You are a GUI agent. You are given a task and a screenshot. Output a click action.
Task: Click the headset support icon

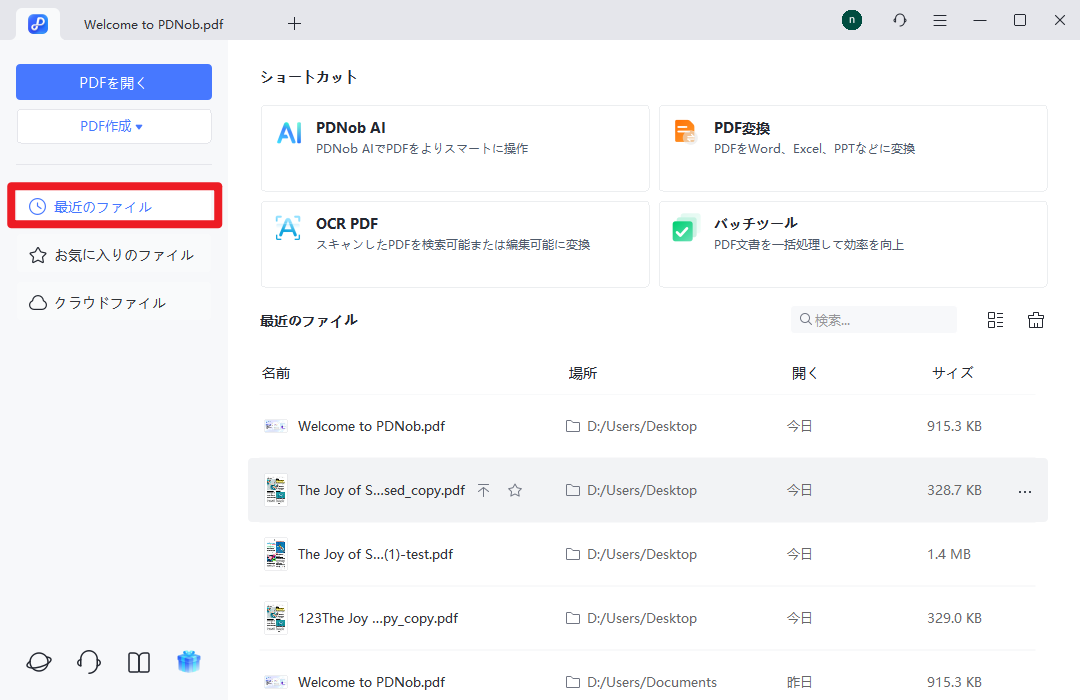tap(88, 662)
